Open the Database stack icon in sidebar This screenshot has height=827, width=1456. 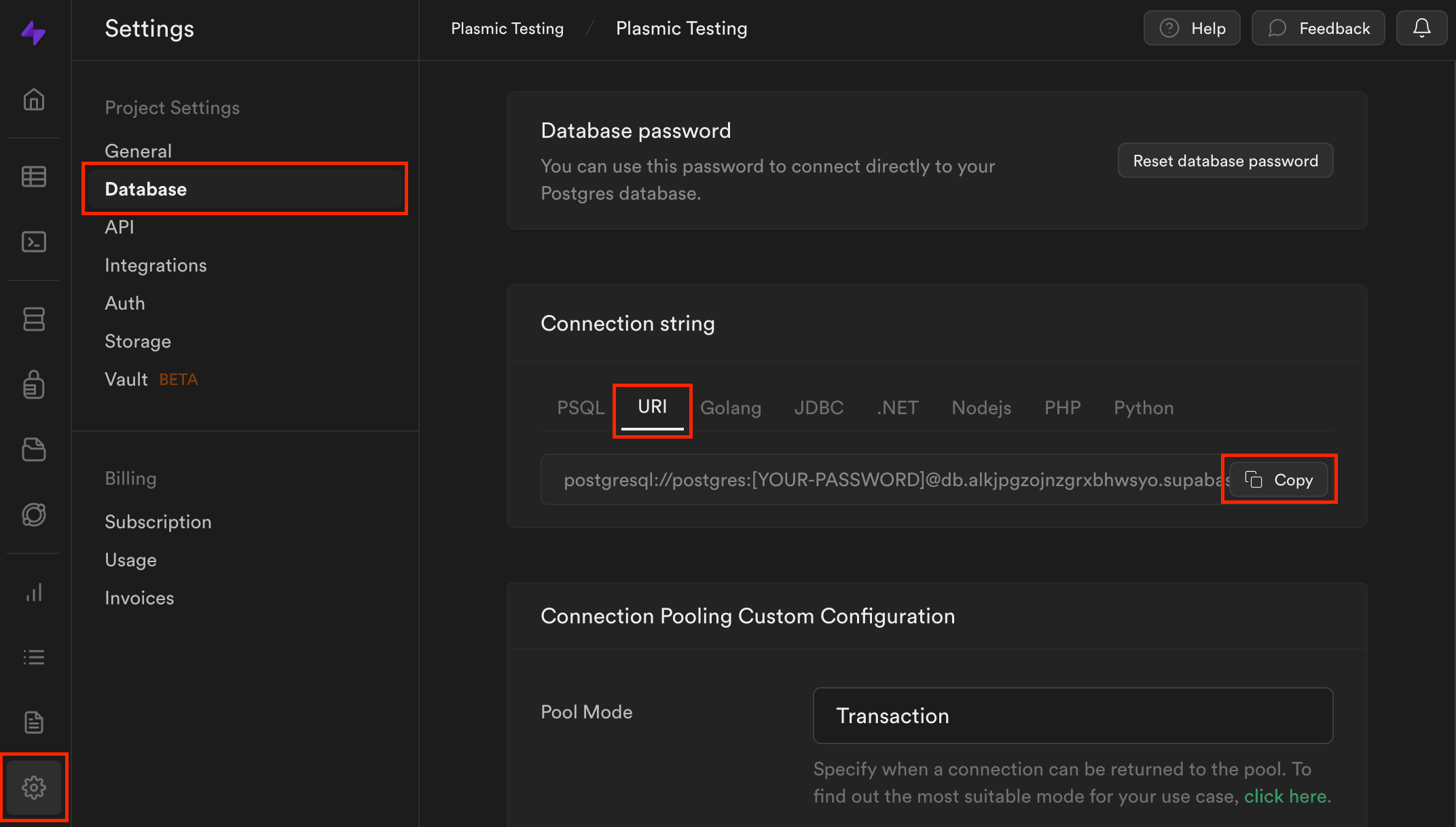point(34,318)
